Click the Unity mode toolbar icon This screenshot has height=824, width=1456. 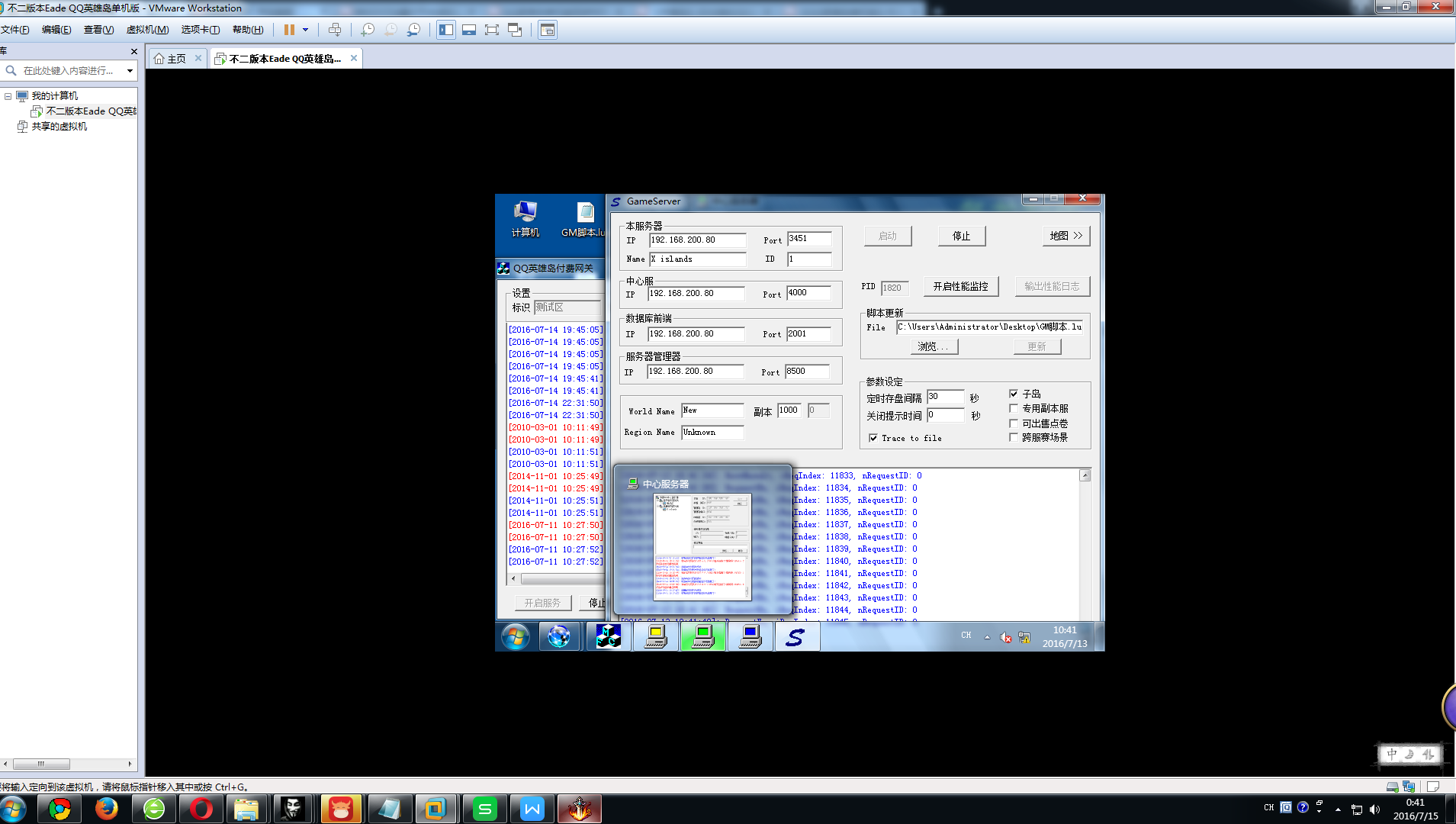[x=515, y=30]
